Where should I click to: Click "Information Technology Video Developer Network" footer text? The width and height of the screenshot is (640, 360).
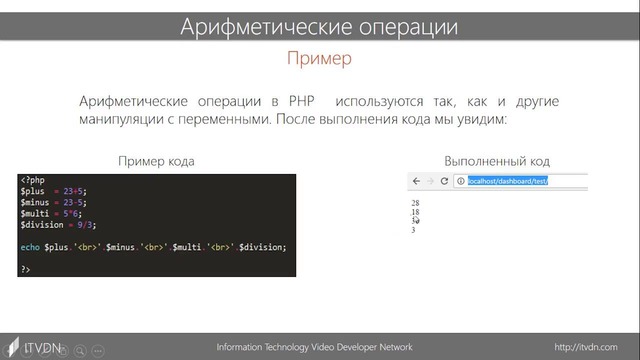[314, 347]
